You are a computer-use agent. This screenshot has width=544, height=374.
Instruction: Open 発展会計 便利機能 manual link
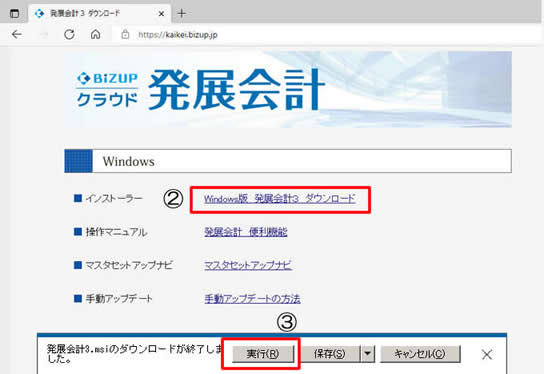point(246,232)
